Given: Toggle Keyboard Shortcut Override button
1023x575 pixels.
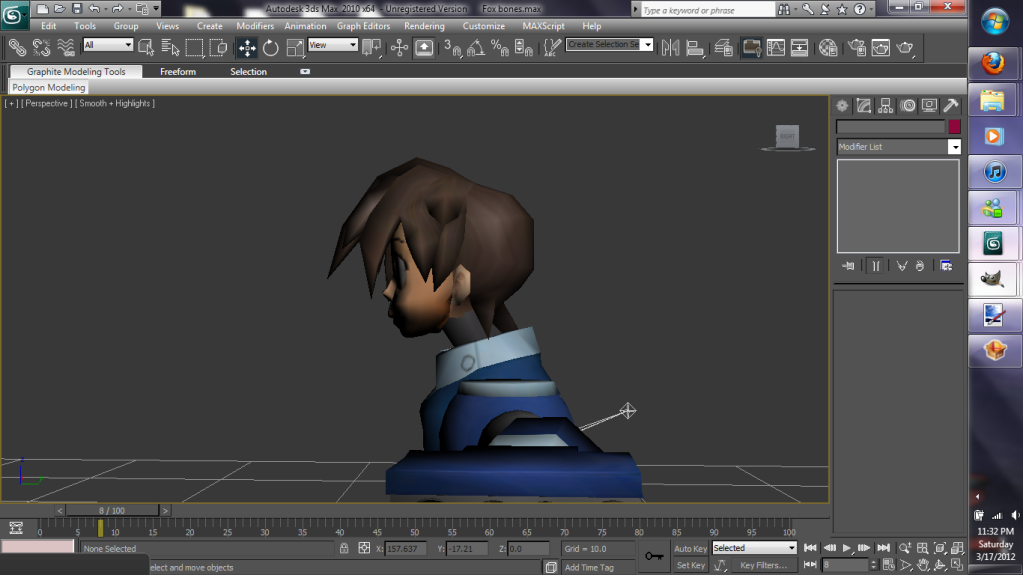Looking at the screenshot, I should (x=424, y=48).
